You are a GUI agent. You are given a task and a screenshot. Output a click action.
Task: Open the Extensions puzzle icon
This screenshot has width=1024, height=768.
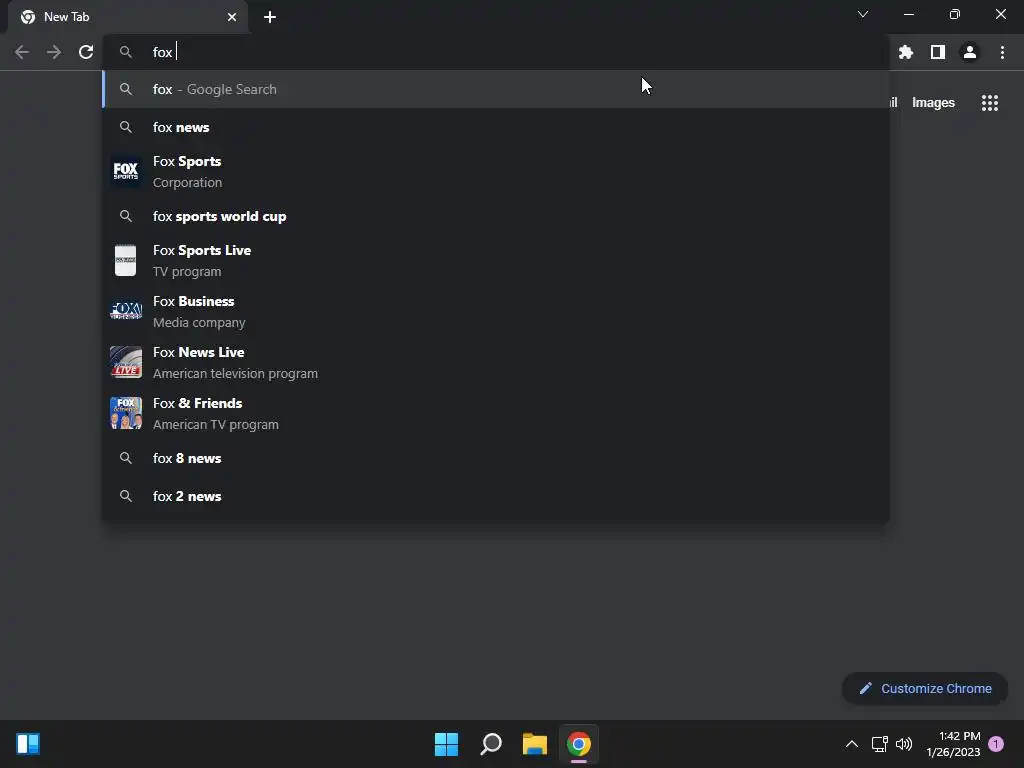[x=906, y=52]
